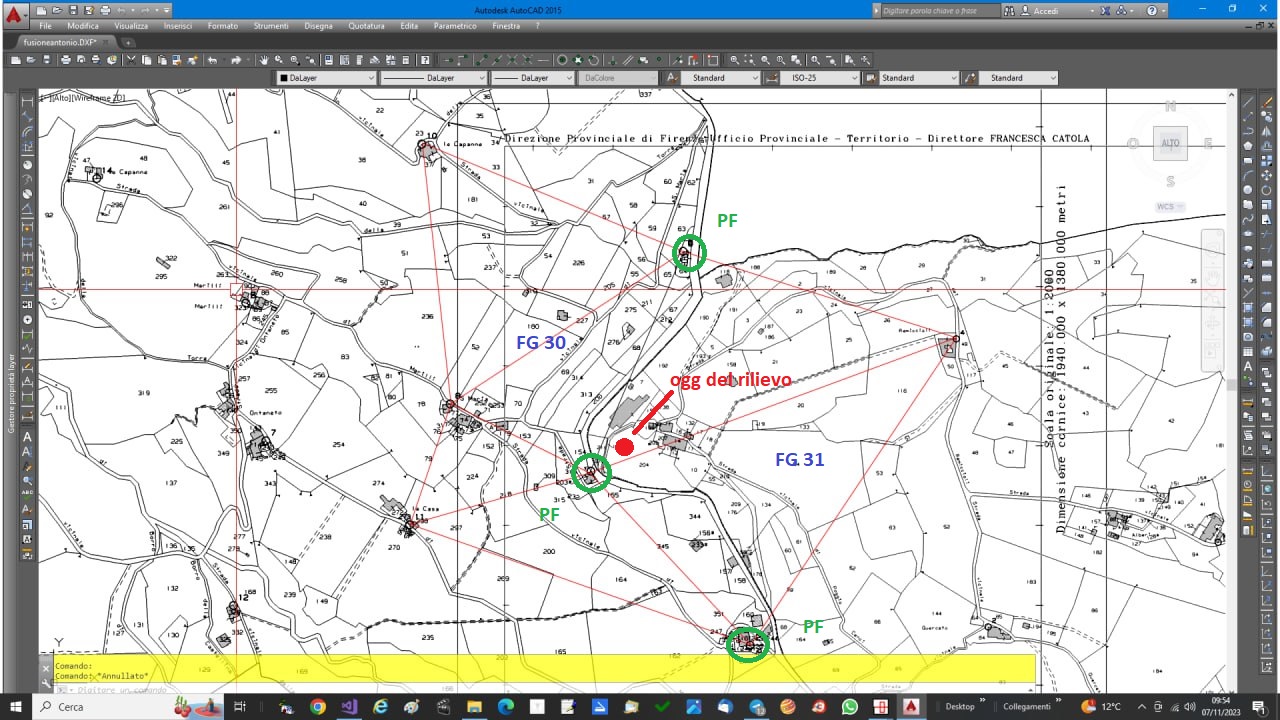Click the search keyword input field

tap(940, 10)
